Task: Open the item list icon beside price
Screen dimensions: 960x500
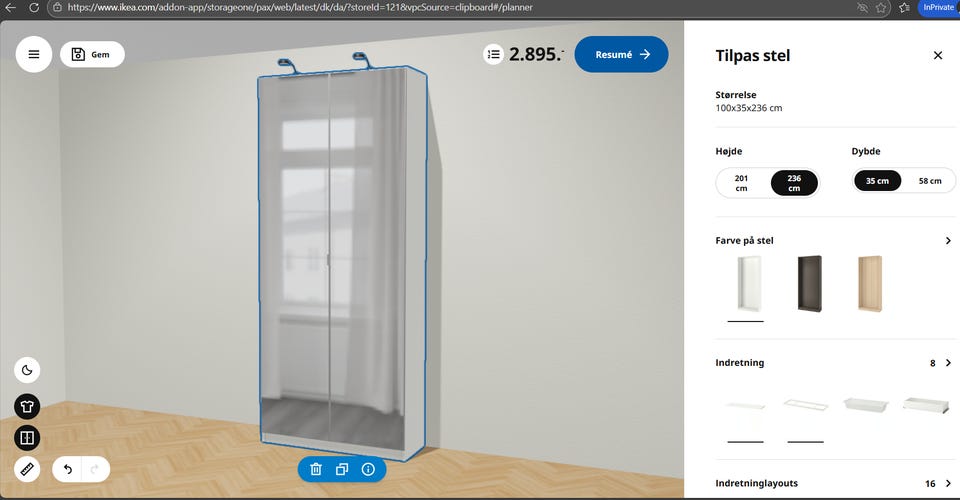Action: 493,54
